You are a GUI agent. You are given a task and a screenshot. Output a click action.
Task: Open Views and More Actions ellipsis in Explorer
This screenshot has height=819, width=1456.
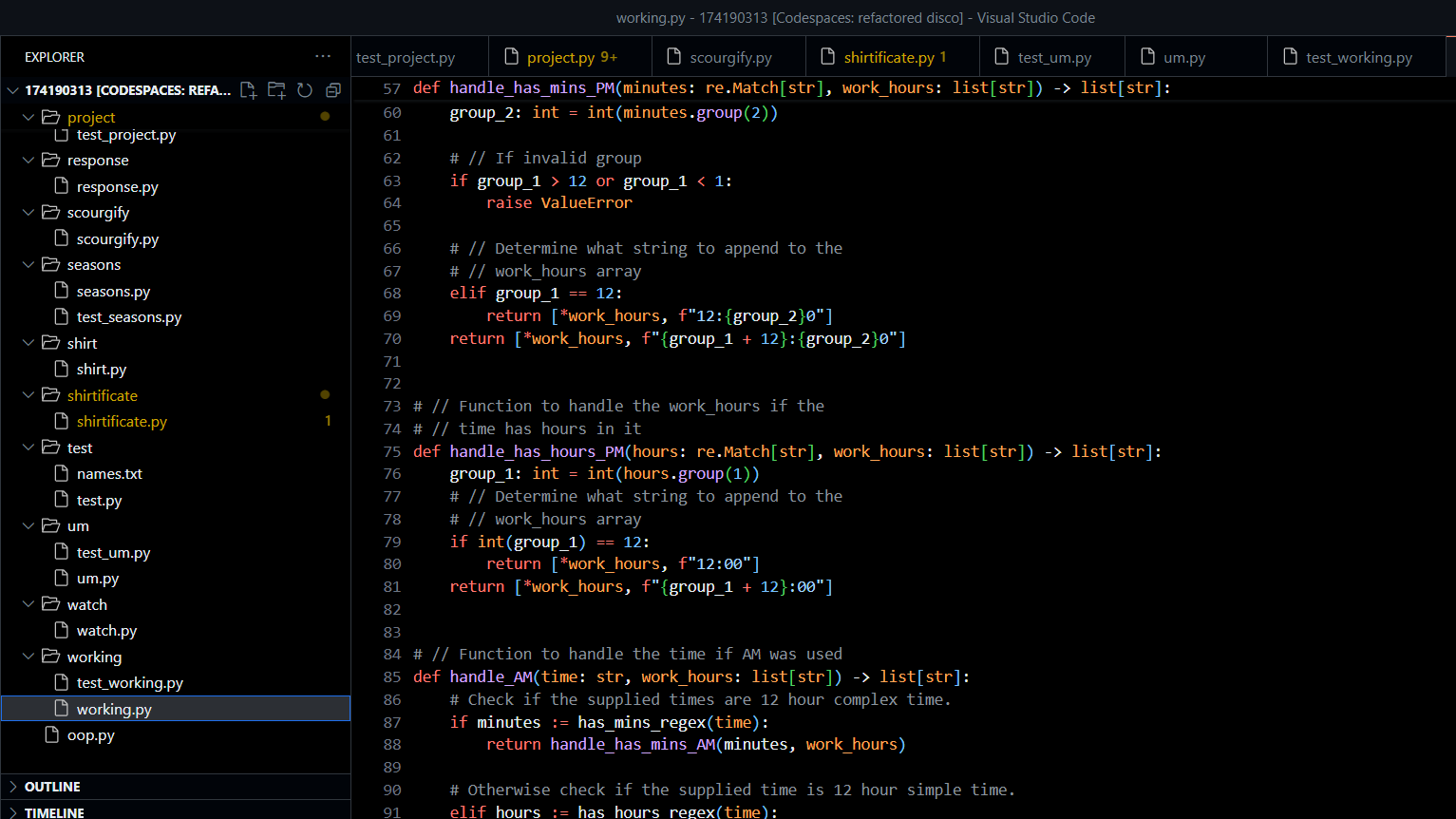(x=323, y=56)
